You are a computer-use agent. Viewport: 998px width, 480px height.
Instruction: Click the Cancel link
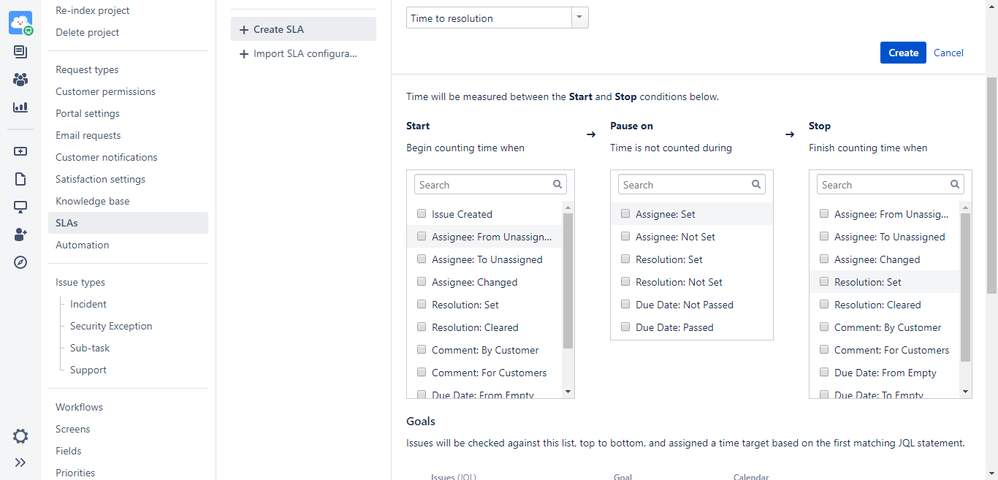click(x=948, y=52)
